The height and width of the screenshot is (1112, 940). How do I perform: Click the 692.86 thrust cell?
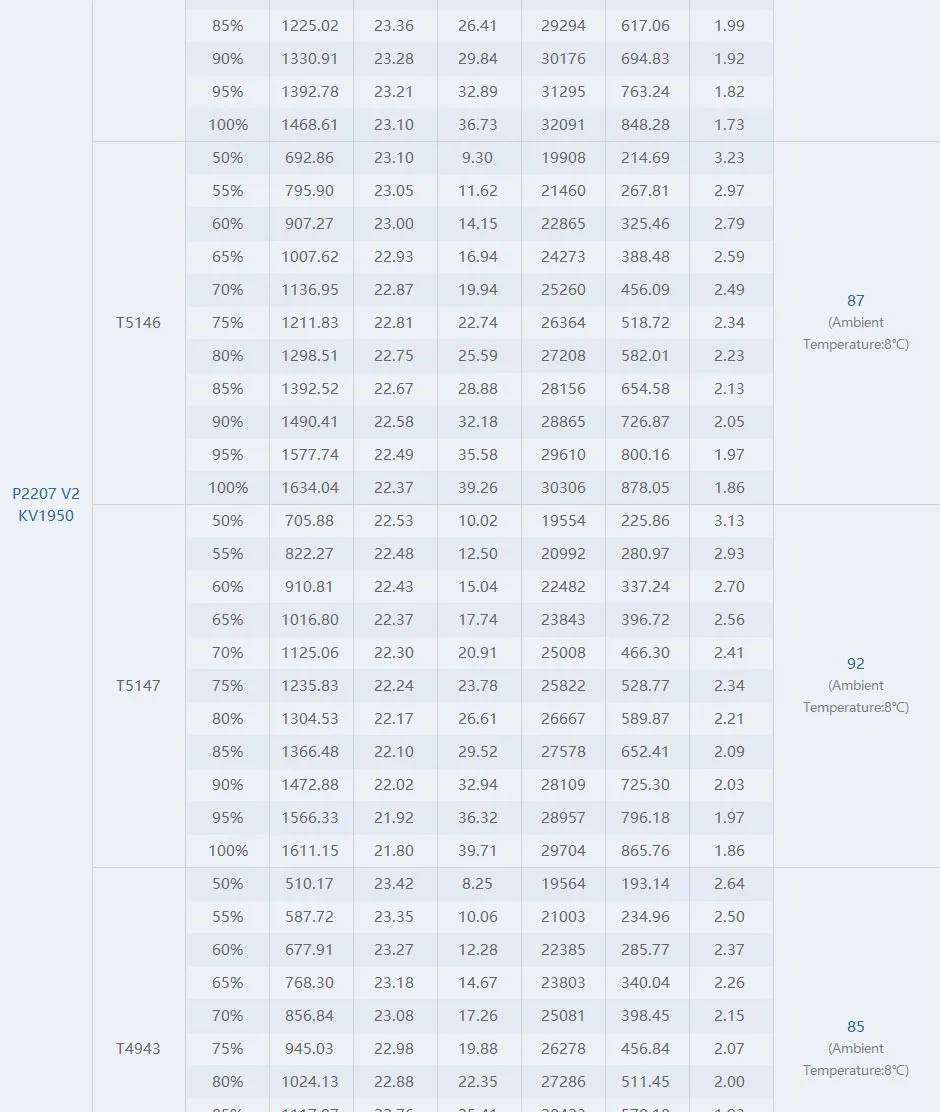(310, 158)
